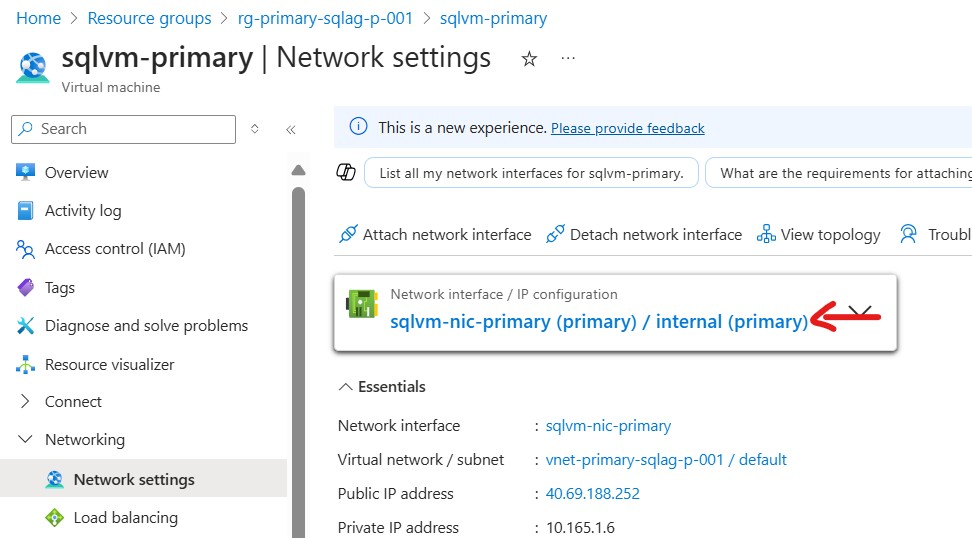Screen dimensions: 972x538
Task: Click sidebar scrollbar up arrow
Action: (298, 170)
